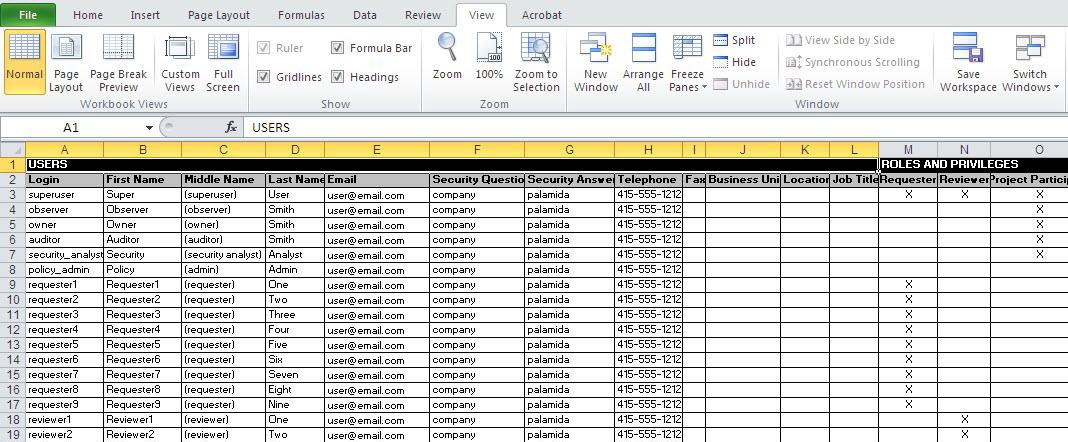Viewport: 1068px width, 442px height.
Task: Click the Hide window button
Action: [x=734, y=62]
